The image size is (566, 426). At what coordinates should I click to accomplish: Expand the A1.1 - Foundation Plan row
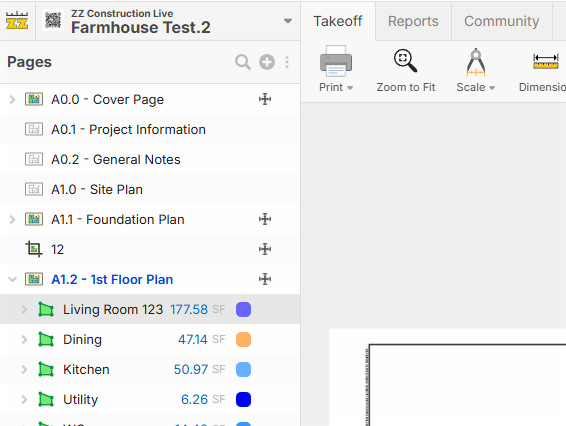pyautogui.click(x=12, y=219)
